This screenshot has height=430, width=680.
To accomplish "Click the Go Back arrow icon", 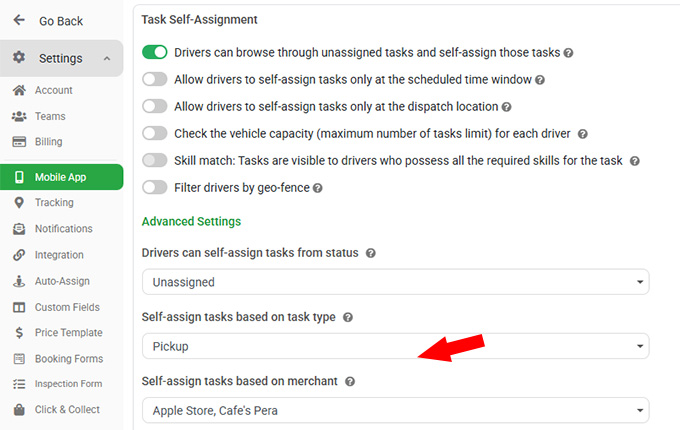I will tap(19, 20).
